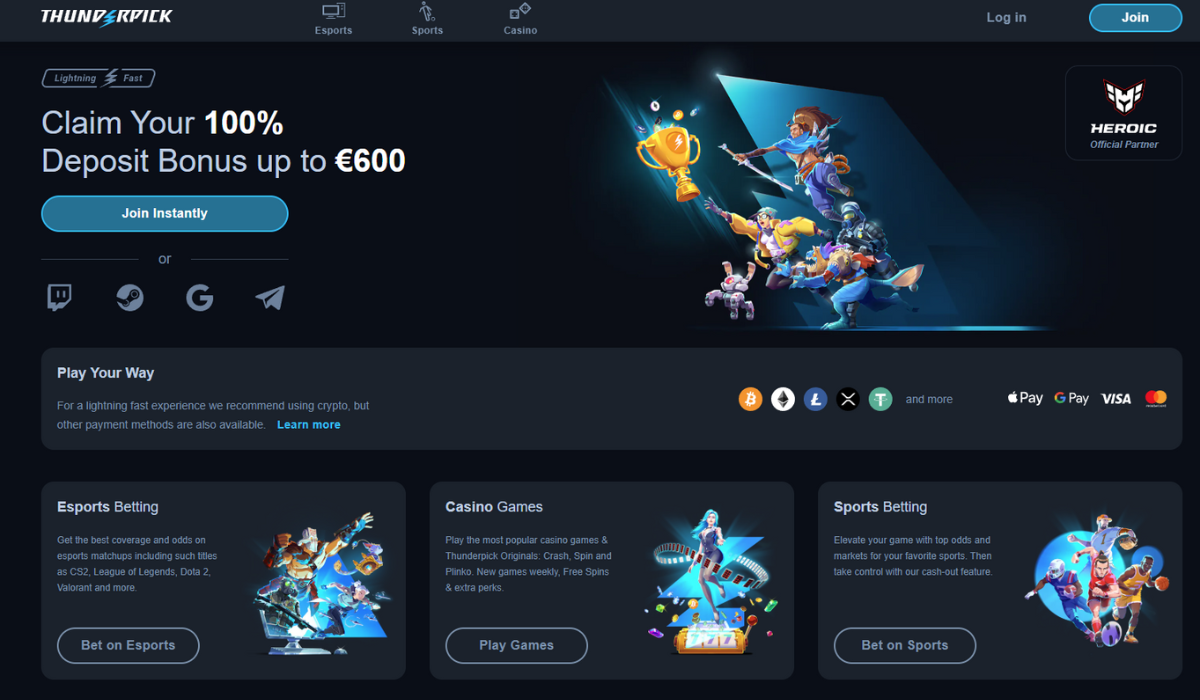Click the Tether payment icon
The height and width of the screenshot is (700, 1200).
pos(880,399)
